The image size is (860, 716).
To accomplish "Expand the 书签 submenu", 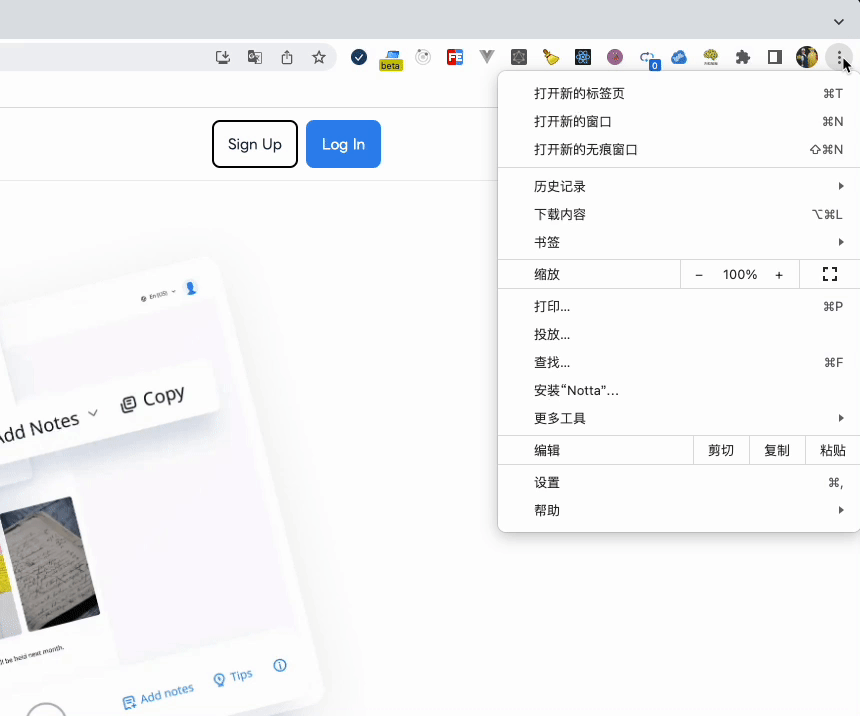I will pos(679,243).
